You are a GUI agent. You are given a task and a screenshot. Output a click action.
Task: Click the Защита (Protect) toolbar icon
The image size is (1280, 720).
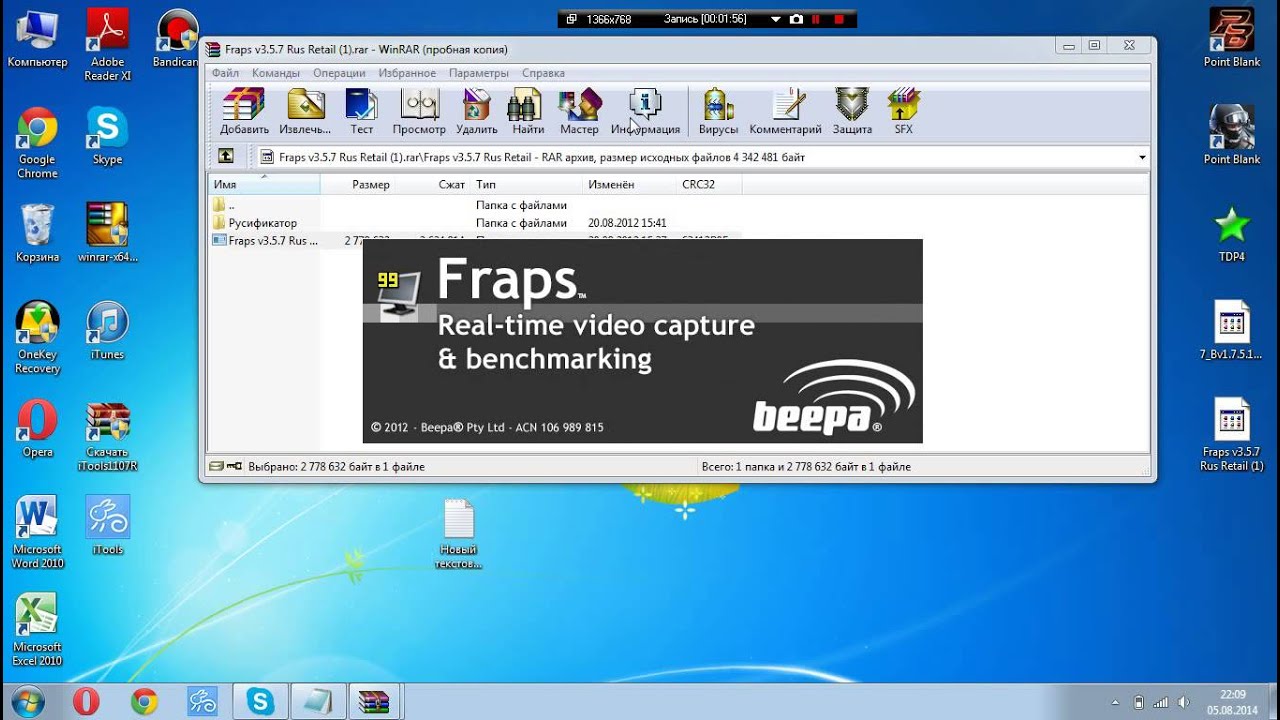[852, 111]
